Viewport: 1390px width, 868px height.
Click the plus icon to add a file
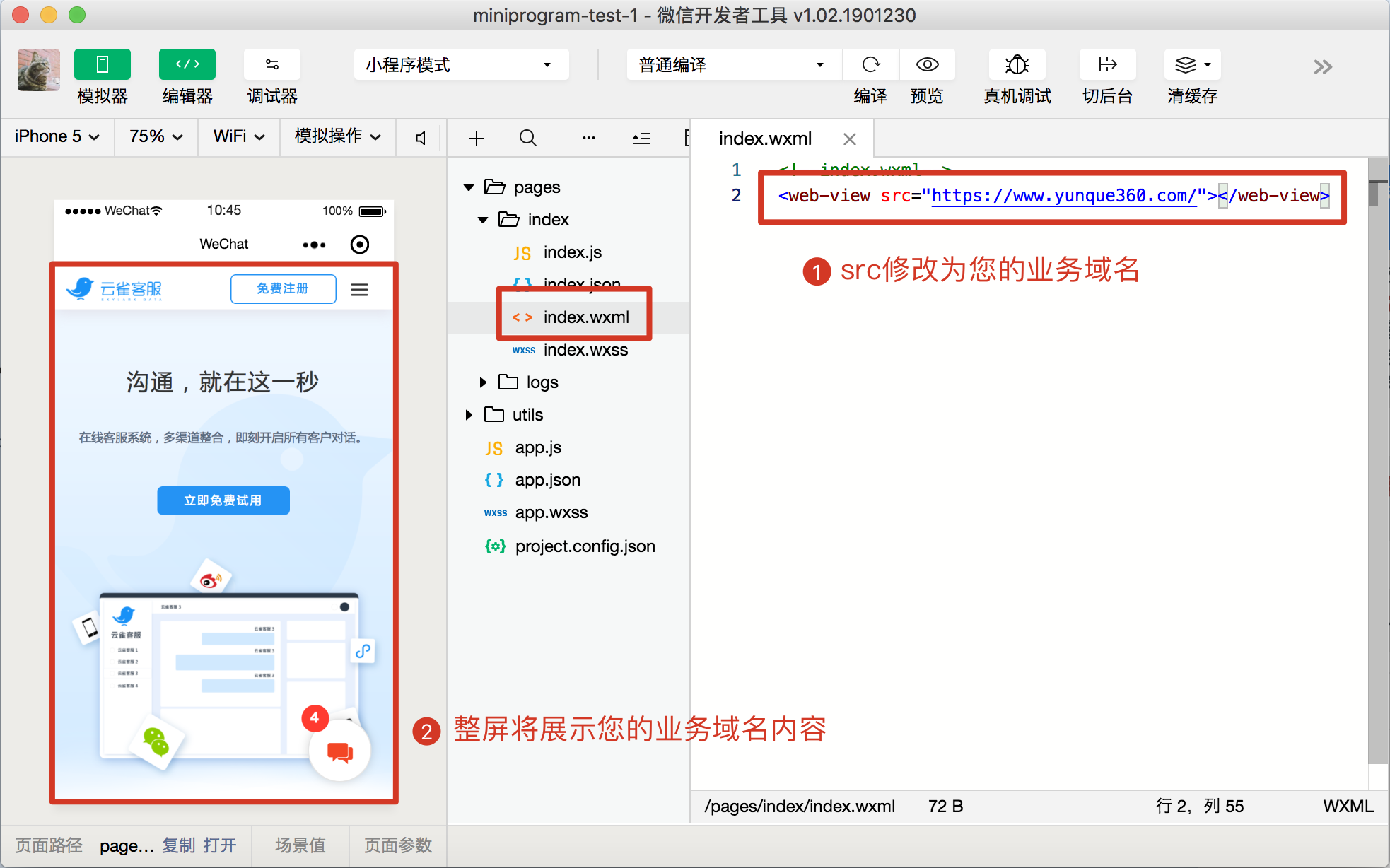click(477, 138)
